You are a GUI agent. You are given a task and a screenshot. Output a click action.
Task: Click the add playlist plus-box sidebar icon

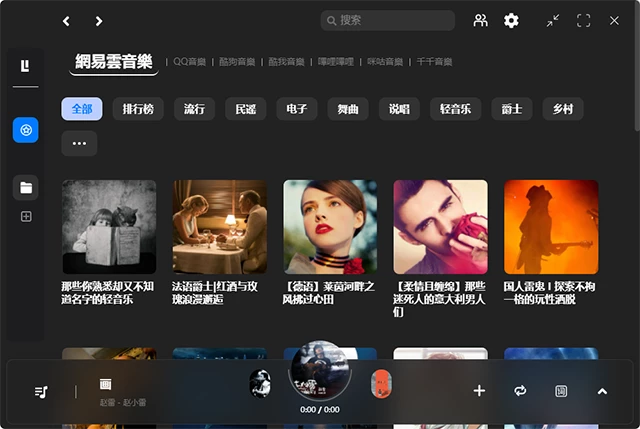(26, 216)
